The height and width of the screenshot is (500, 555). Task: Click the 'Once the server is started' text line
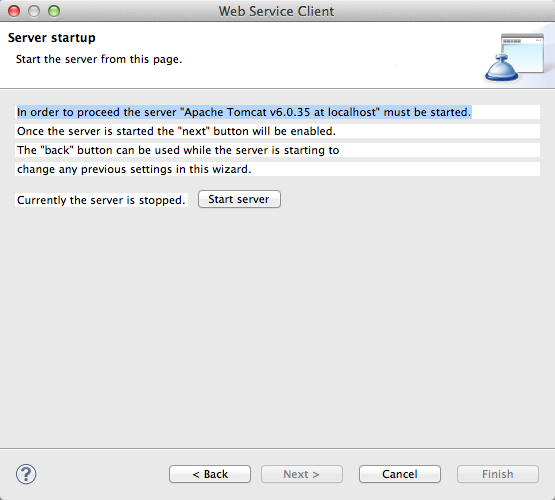point(176,131)
